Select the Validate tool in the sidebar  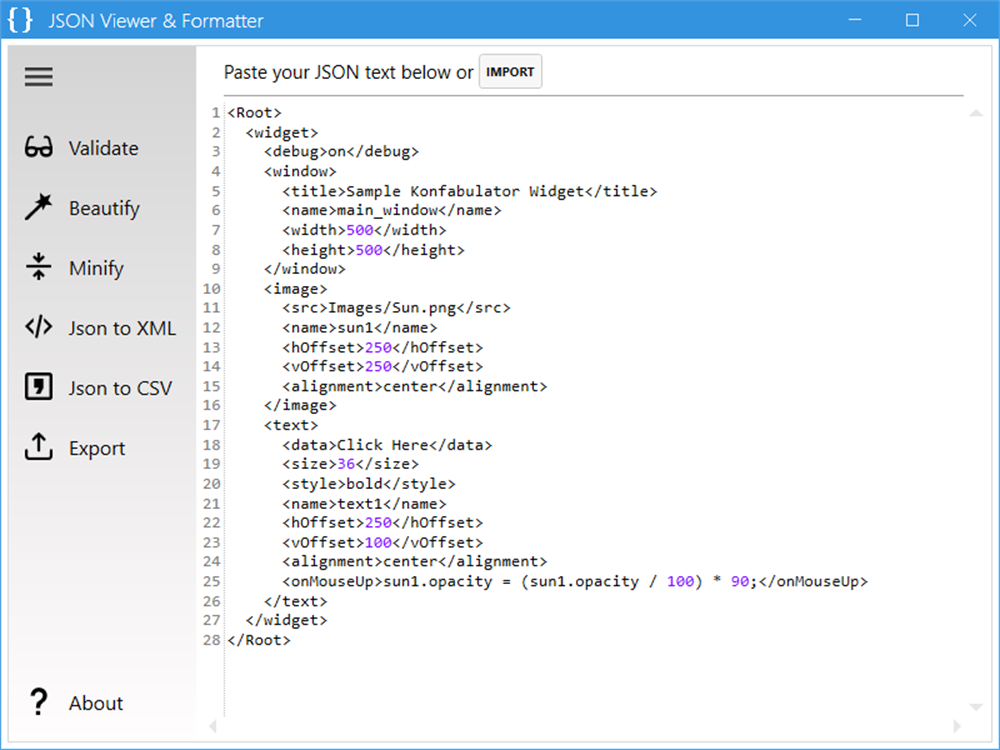(x=103, y=147)
